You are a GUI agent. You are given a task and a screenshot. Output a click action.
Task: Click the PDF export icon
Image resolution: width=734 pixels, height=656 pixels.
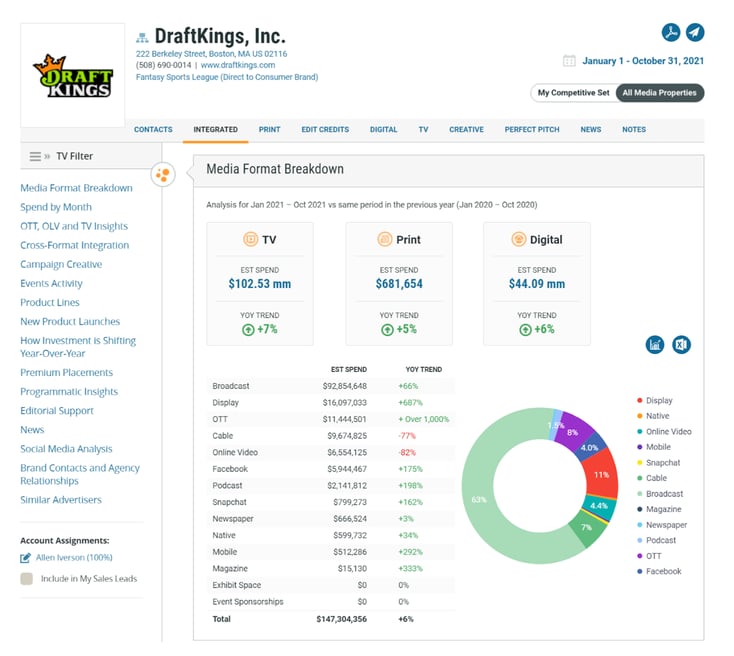tap(671, 32)
